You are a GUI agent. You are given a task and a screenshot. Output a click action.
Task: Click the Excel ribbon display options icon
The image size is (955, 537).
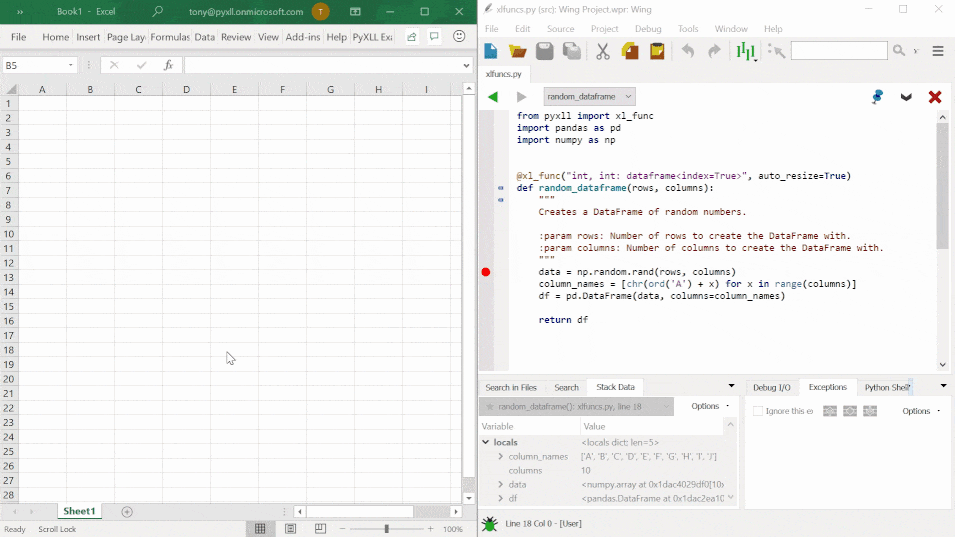[x=355, y=12]
